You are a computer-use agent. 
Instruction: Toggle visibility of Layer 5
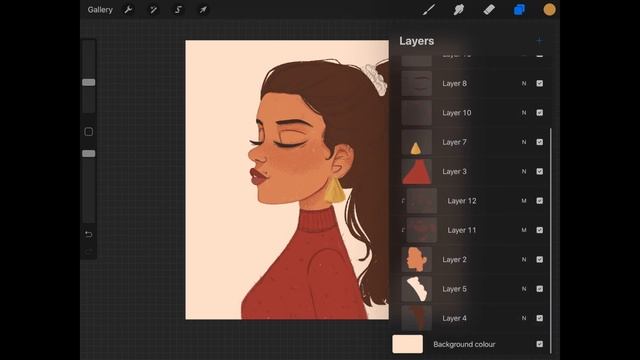click(x=540, y=289)
